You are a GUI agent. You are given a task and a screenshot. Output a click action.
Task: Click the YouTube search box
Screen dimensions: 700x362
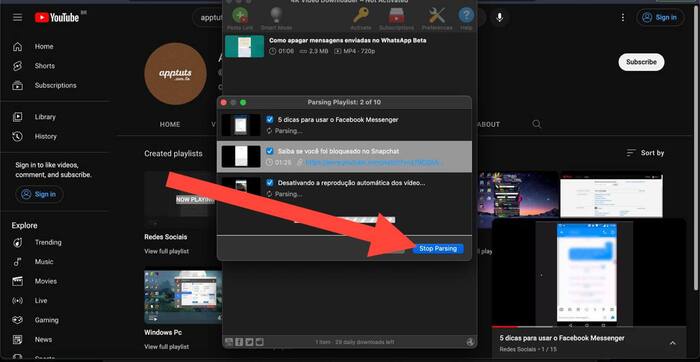[x=208, y=17]
